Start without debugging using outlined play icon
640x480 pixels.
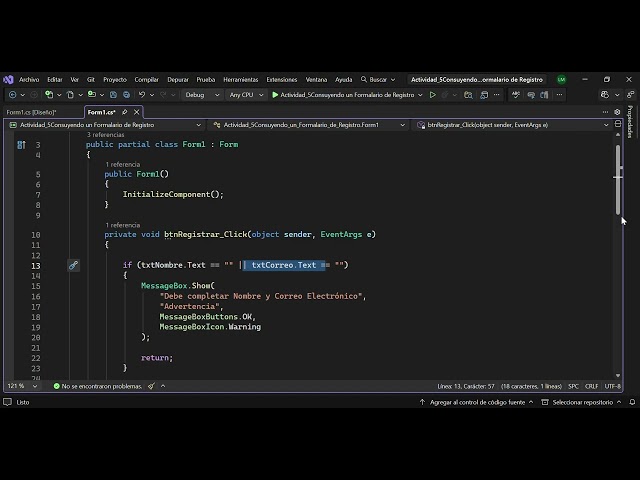433,95
